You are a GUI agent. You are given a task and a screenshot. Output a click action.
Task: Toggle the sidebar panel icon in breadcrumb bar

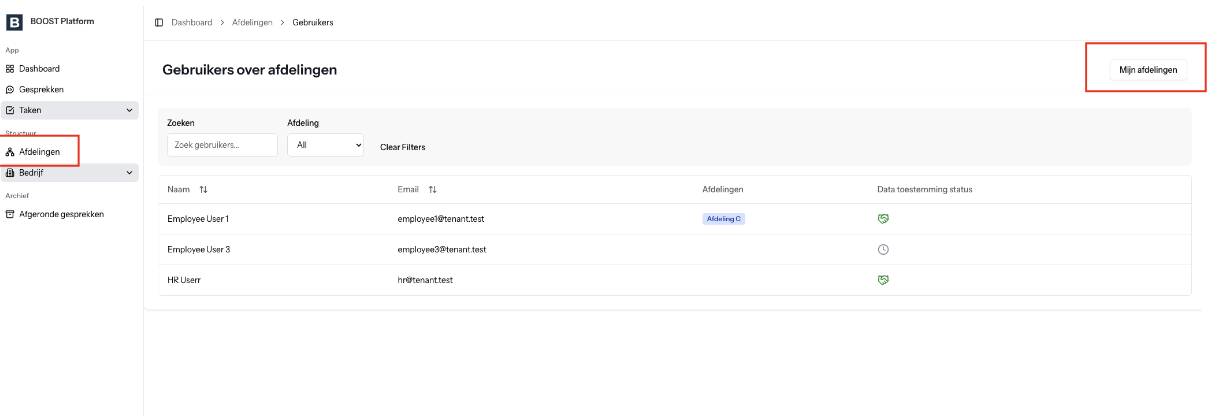point(160,22)
